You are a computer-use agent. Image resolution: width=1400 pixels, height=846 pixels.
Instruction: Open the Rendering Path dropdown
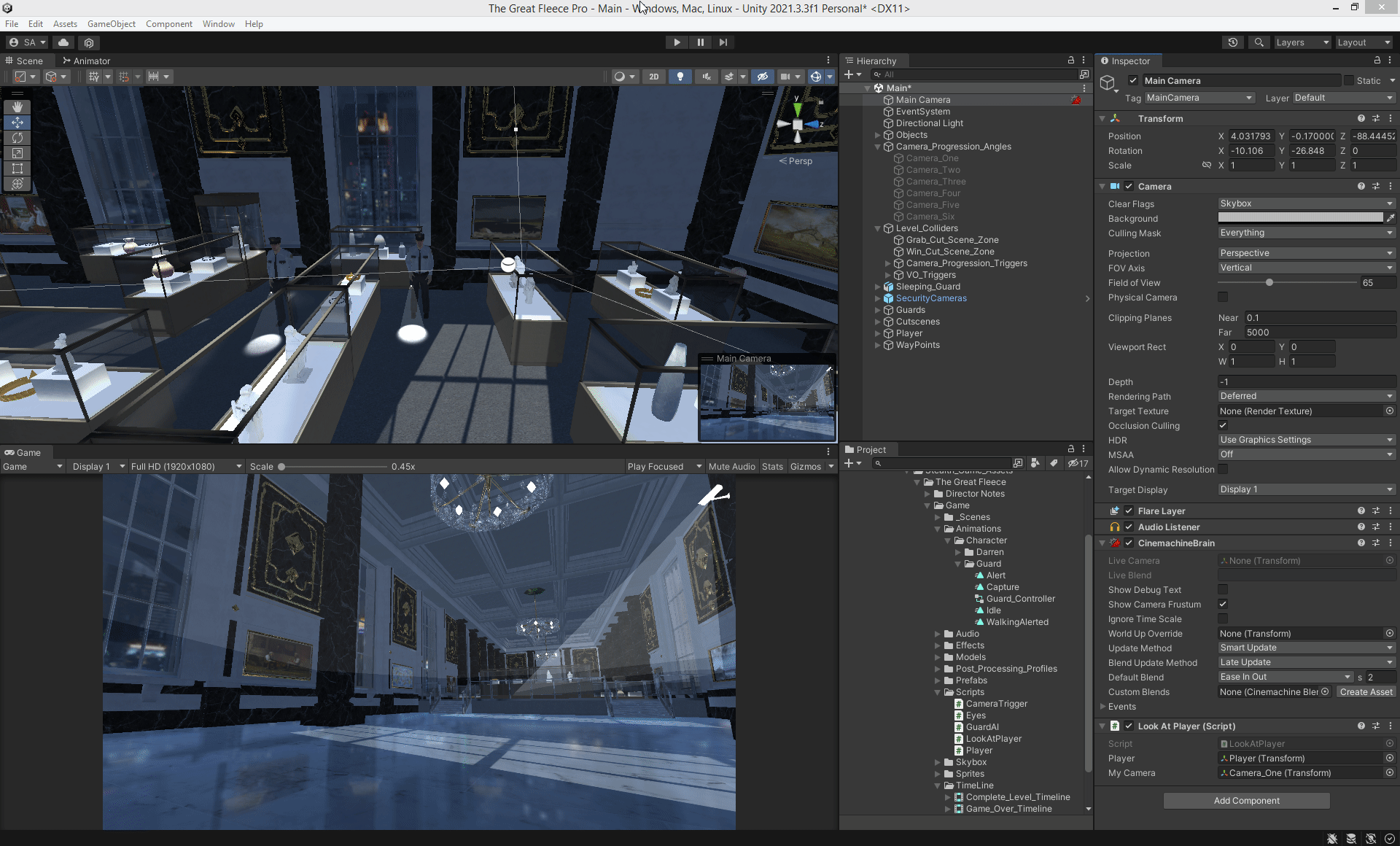point(1306,397)
